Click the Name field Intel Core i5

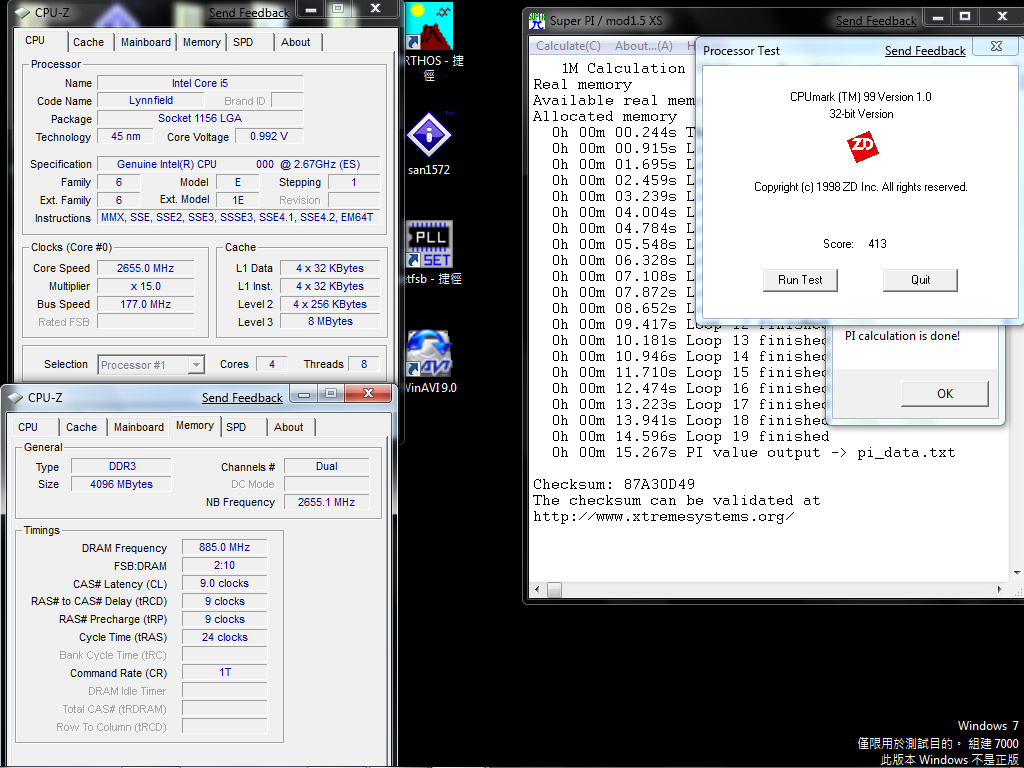(x=200, y=83)
